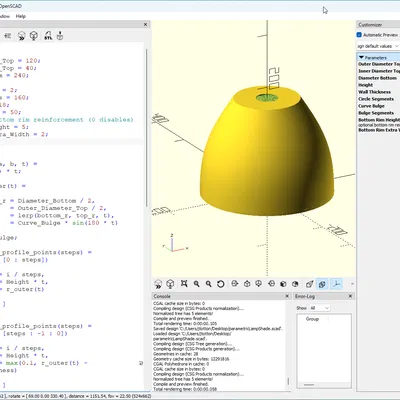Click the Inner Diameter Top parameter

point(379,71)
